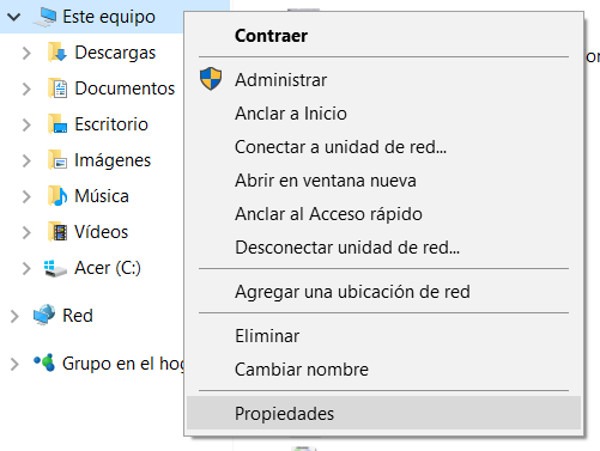
Task: Open Propiedades from the context menu
Action: [284, 413]
